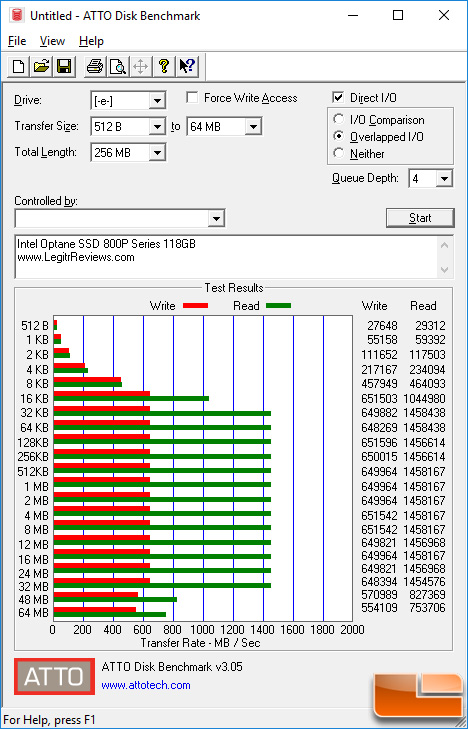This screenshot has height=729, width=468.
Task: Open the www.attotech.com link
Action: point(146,685)
